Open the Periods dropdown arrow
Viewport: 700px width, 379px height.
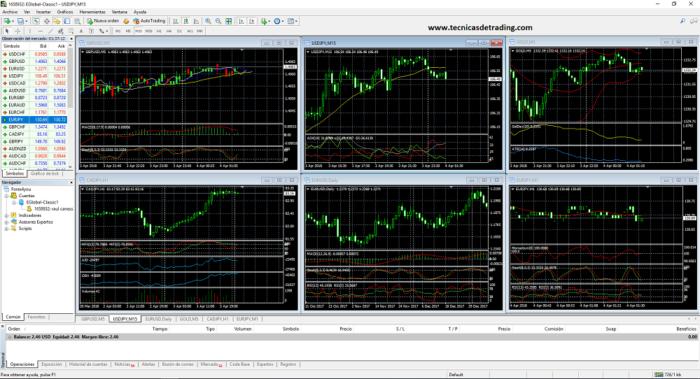point(283,21)
